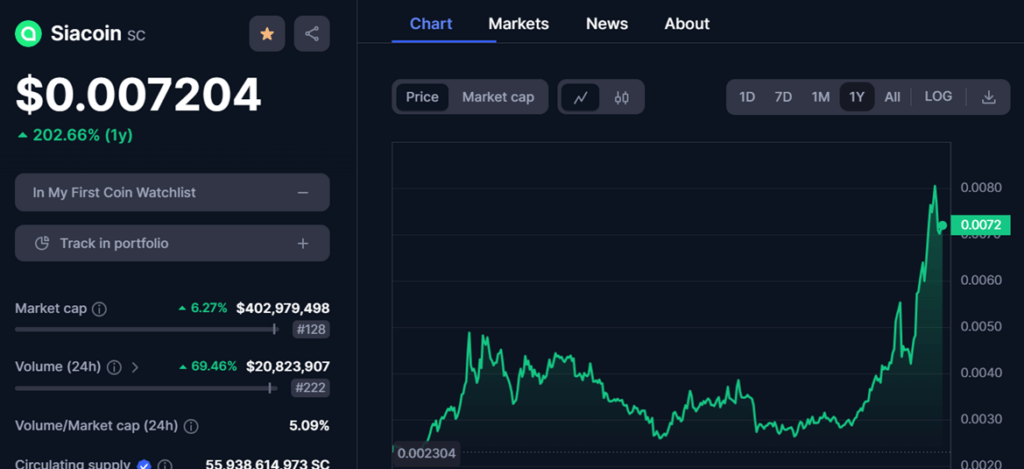Click the $402,979,498 market cap value

click(x=283, y=308)
